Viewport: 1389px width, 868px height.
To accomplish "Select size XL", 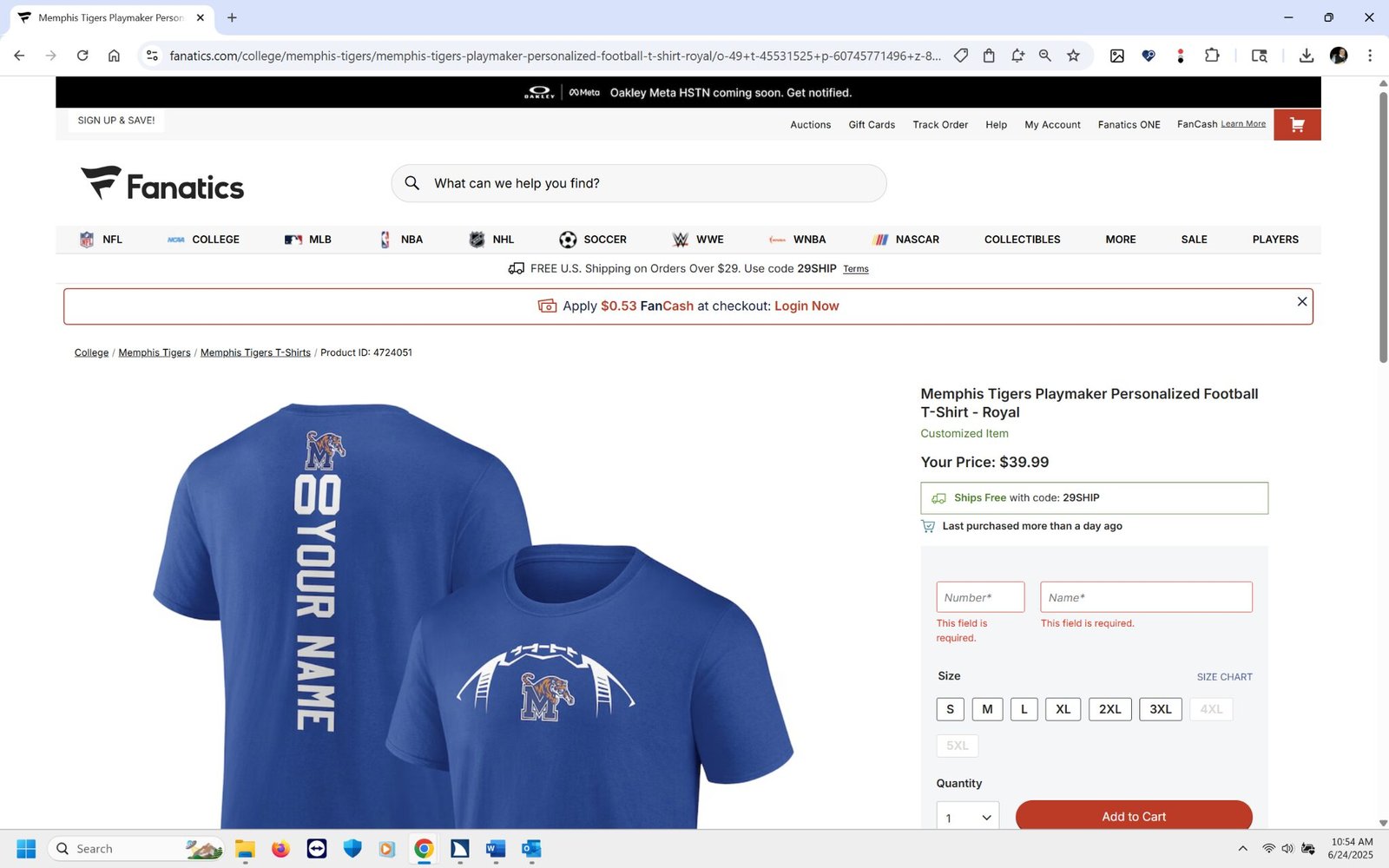I will point(1063,709).
